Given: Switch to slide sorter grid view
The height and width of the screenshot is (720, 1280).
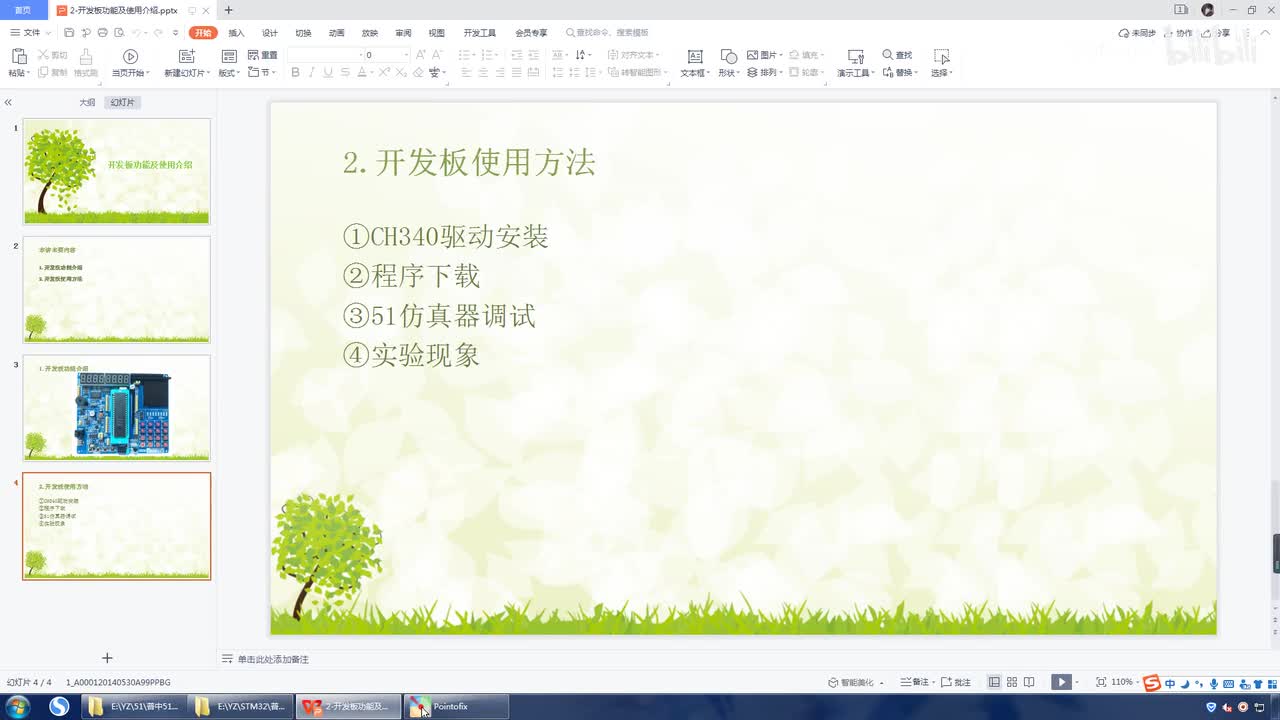Looking at the screenshot, I should 1012,682.
